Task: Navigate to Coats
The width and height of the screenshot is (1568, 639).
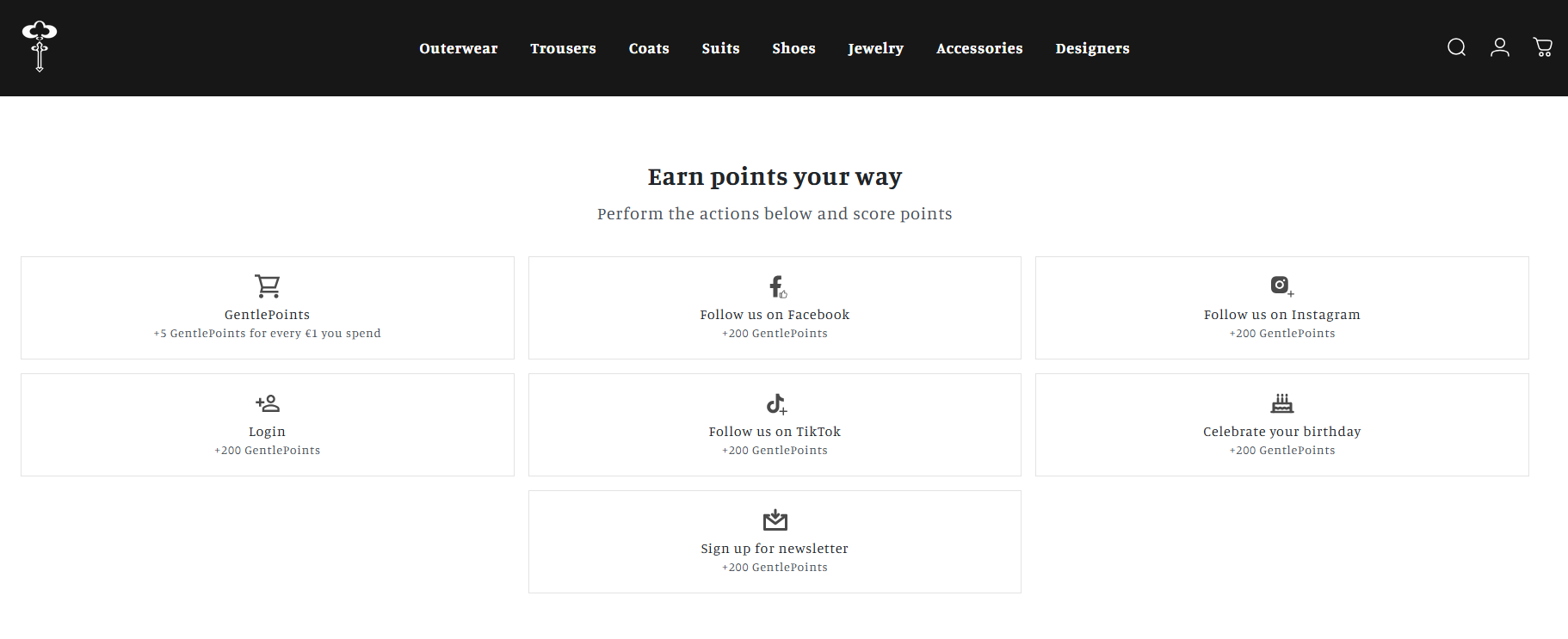Action: (x=649, y=49)
